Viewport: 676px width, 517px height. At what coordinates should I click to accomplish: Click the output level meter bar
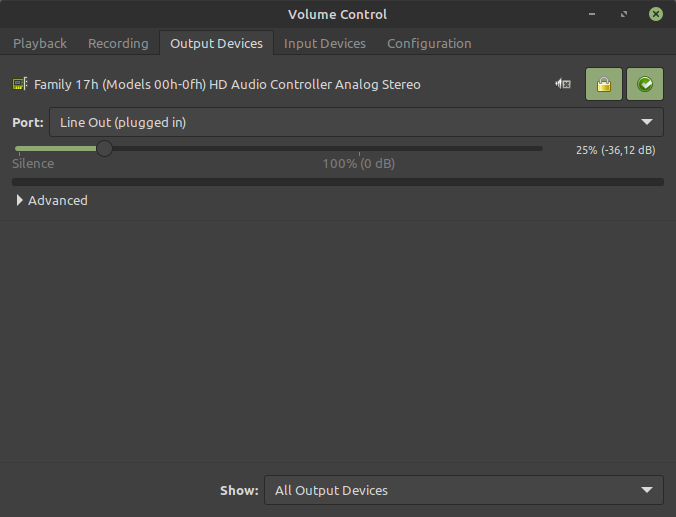337,182
